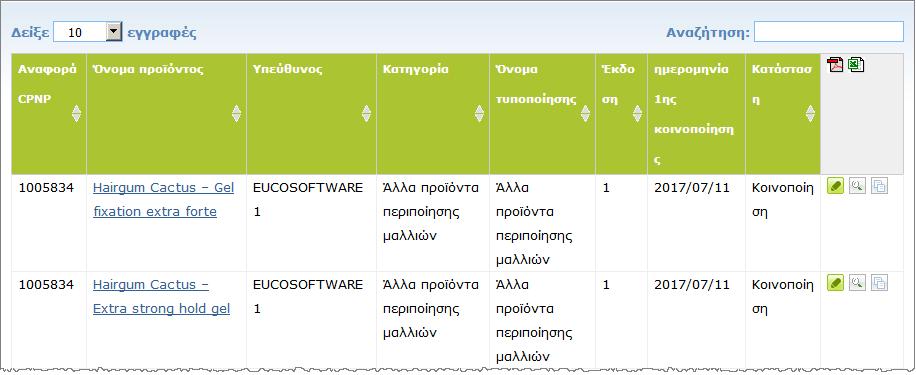Edit the Gel fixation extra forte notification
Screen dimensions: 916x375
coord(836,186)
